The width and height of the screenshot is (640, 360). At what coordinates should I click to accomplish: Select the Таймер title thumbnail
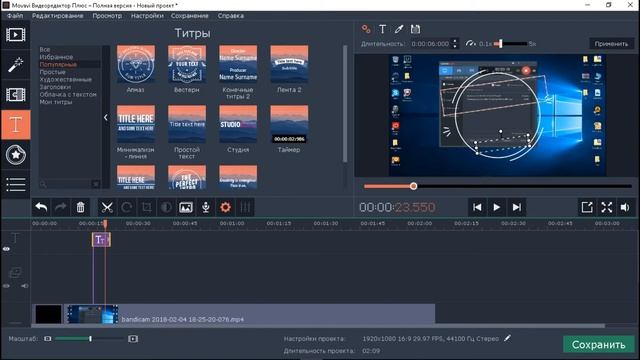point(289,124)
